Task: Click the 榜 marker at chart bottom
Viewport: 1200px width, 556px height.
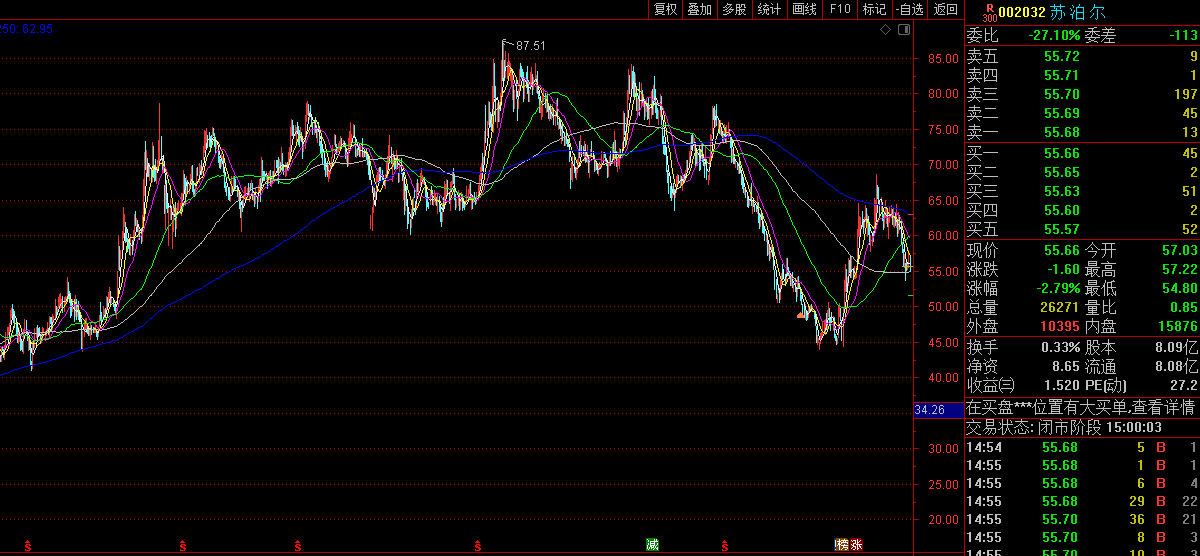Action: 842,545
